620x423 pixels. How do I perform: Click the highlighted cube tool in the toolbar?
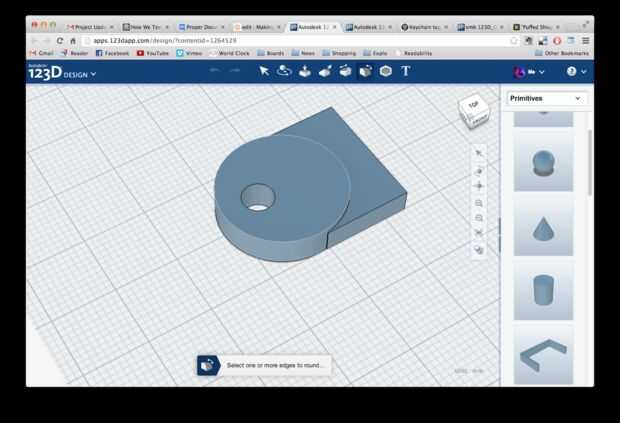pos(365,72)
